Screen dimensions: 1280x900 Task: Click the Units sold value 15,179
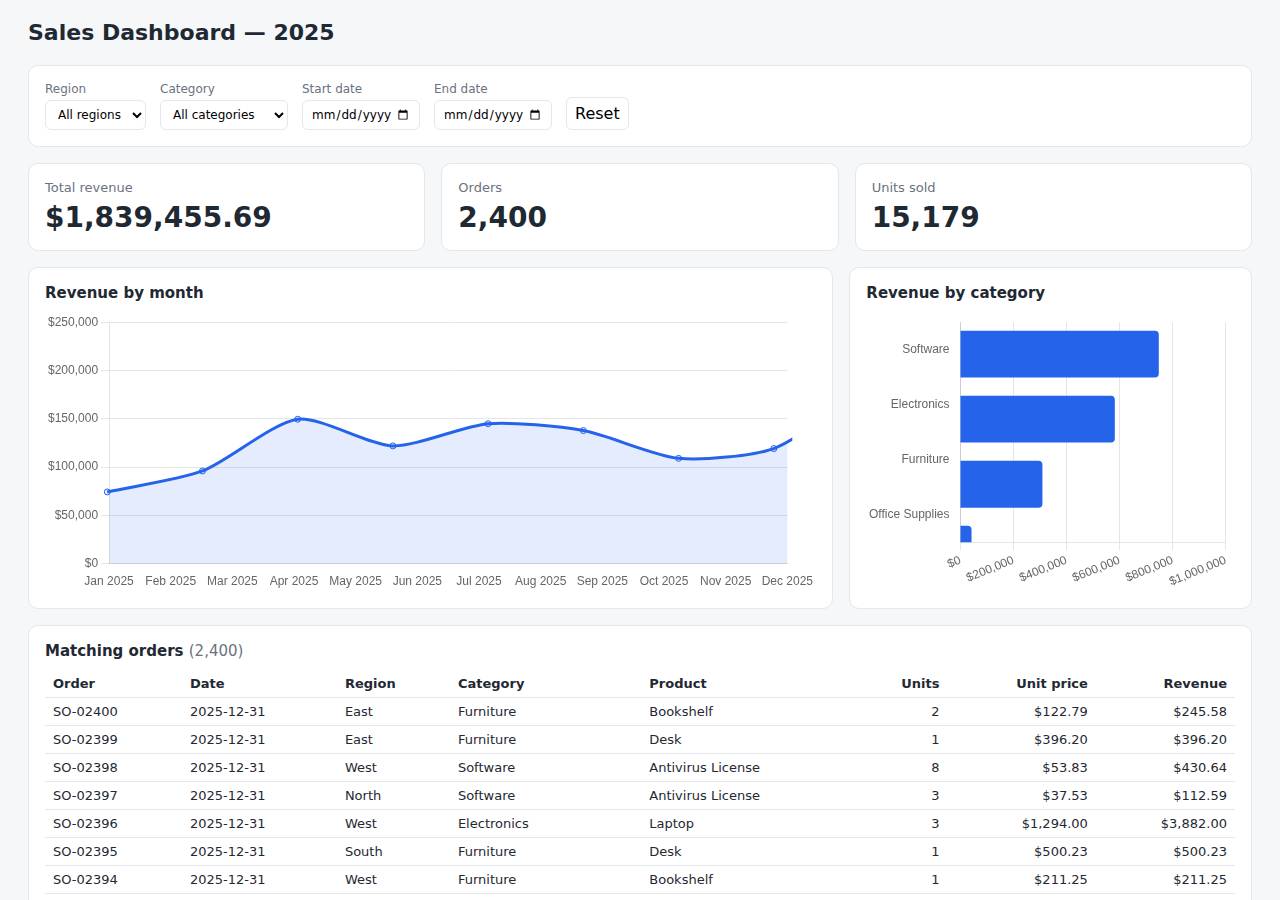(925, 217)
